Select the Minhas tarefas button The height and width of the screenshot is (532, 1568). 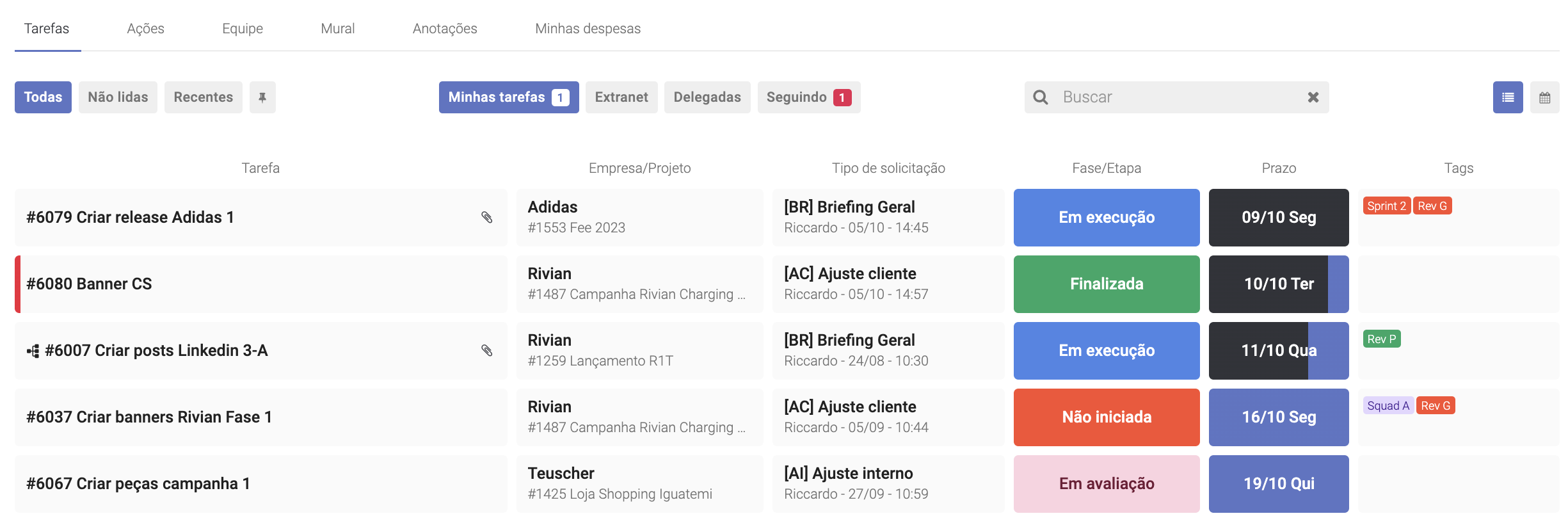(508, 97)
